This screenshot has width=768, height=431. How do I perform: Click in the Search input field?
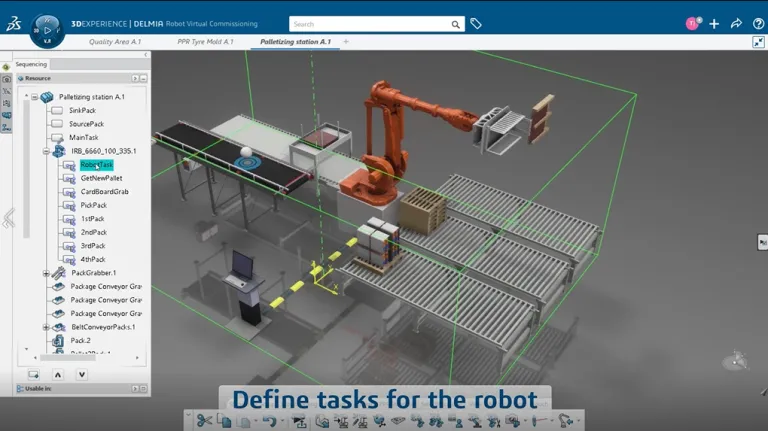368,24
